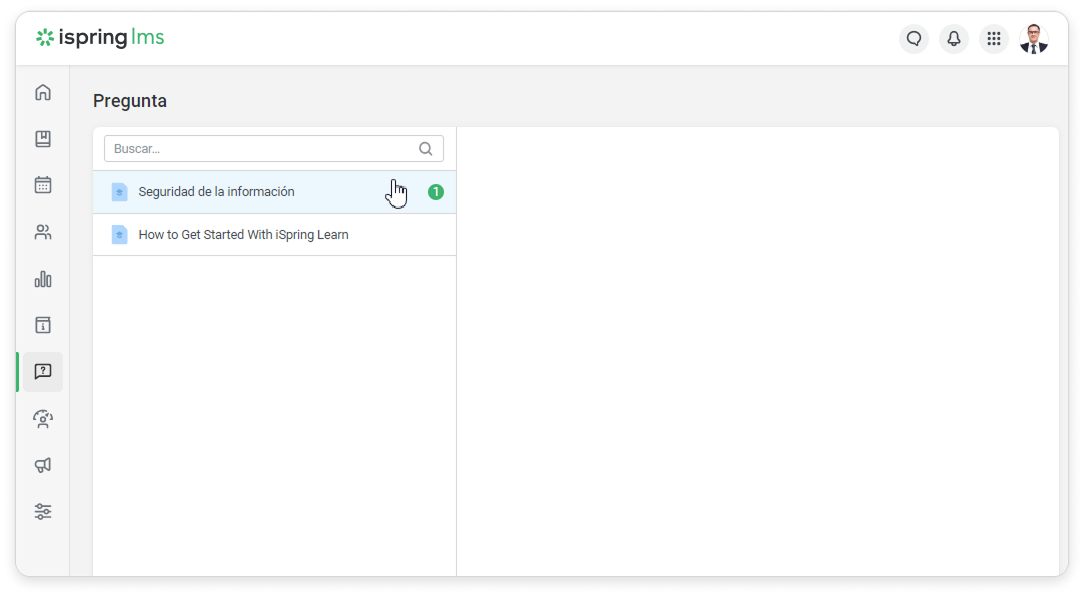Open the supervisor headset icon
Screen dimensions: 1084x596
pyautogui.click(x=43, y=419)
